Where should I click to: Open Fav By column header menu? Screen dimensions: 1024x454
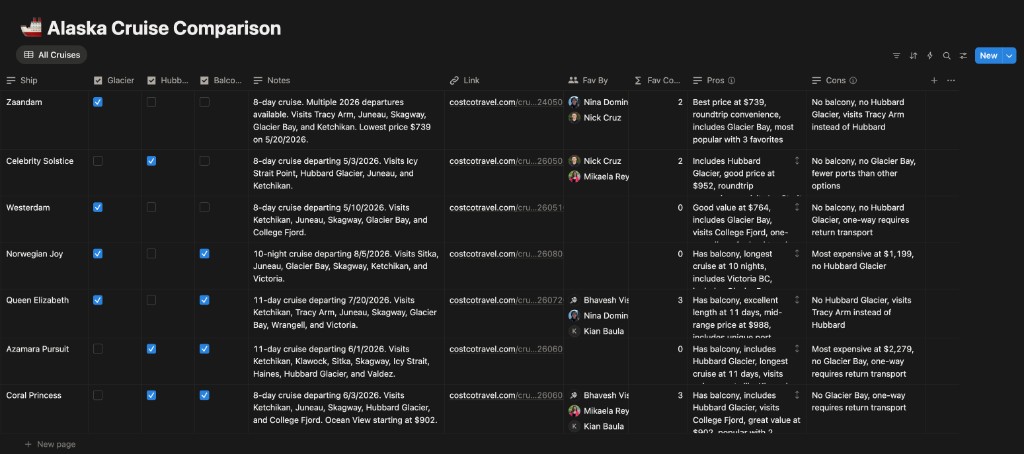[596, 80]
